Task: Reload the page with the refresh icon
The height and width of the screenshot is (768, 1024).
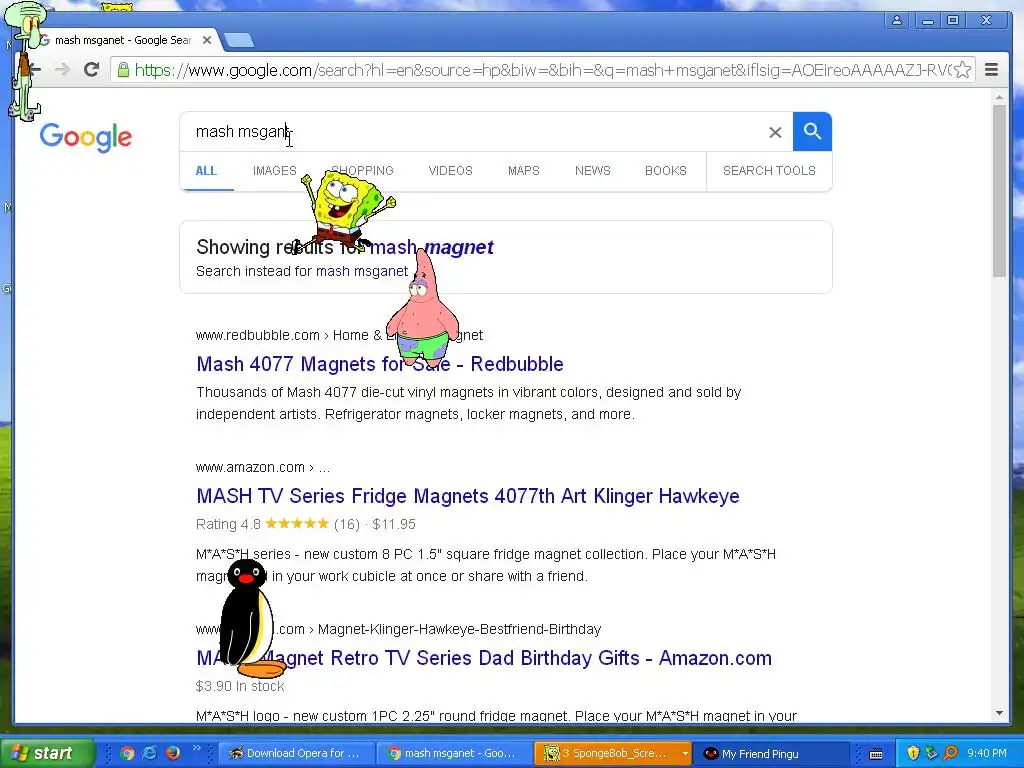Action: [91, 70]
